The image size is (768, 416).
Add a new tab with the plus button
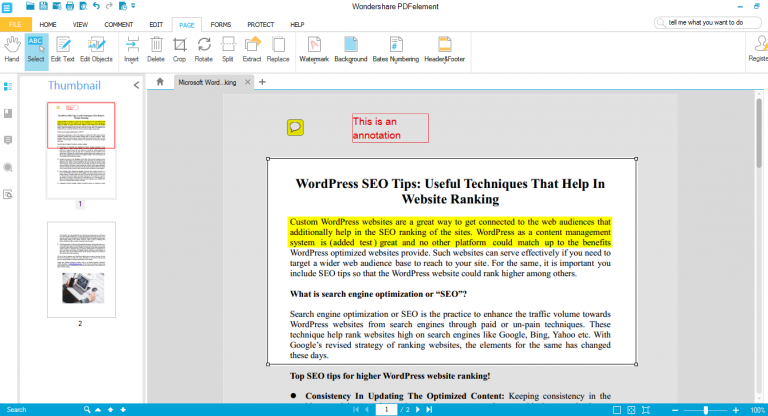[x=262, y=82]
